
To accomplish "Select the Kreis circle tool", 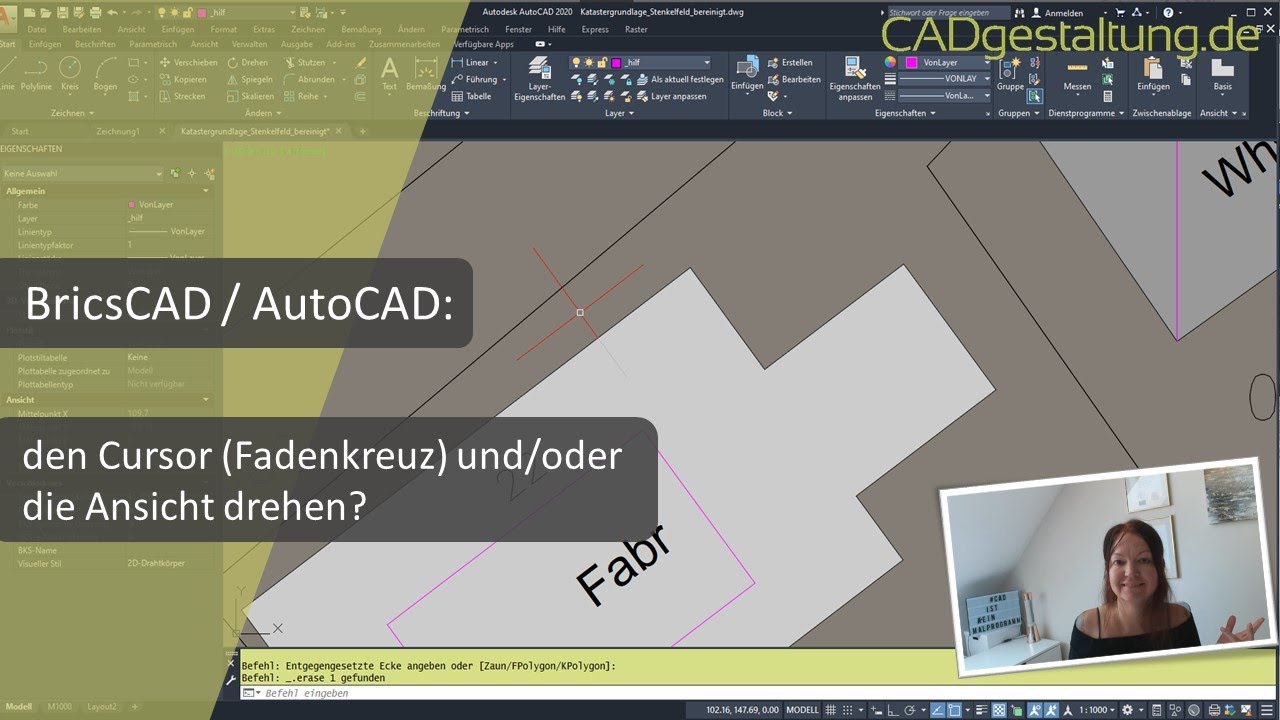I will (70, 74).
